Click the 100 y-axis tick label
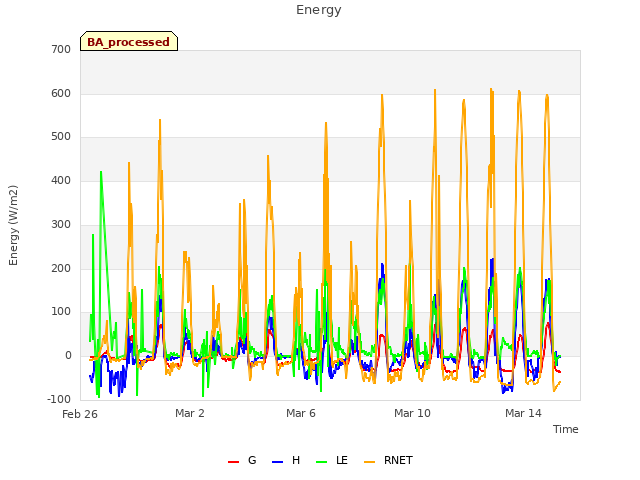The height and width of the screenshot is (480, 640). 61,312
